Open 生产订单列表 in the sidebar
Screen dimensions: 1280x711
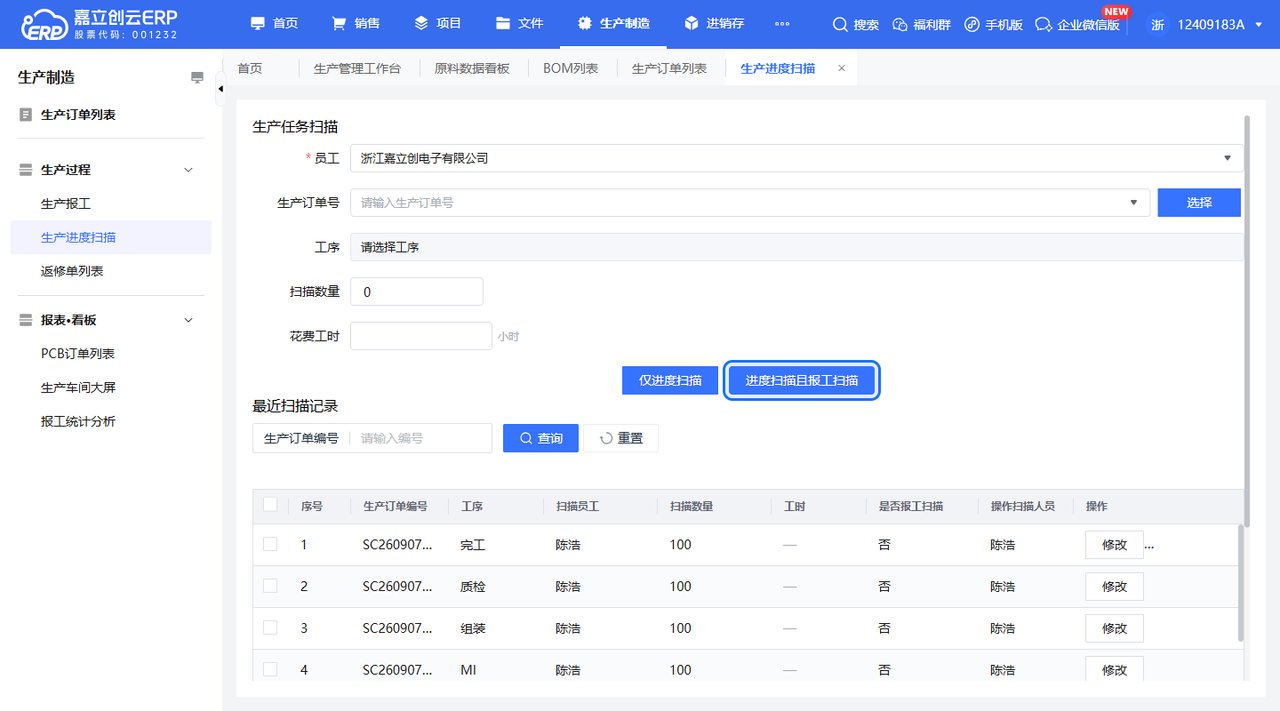pos(78,115)
